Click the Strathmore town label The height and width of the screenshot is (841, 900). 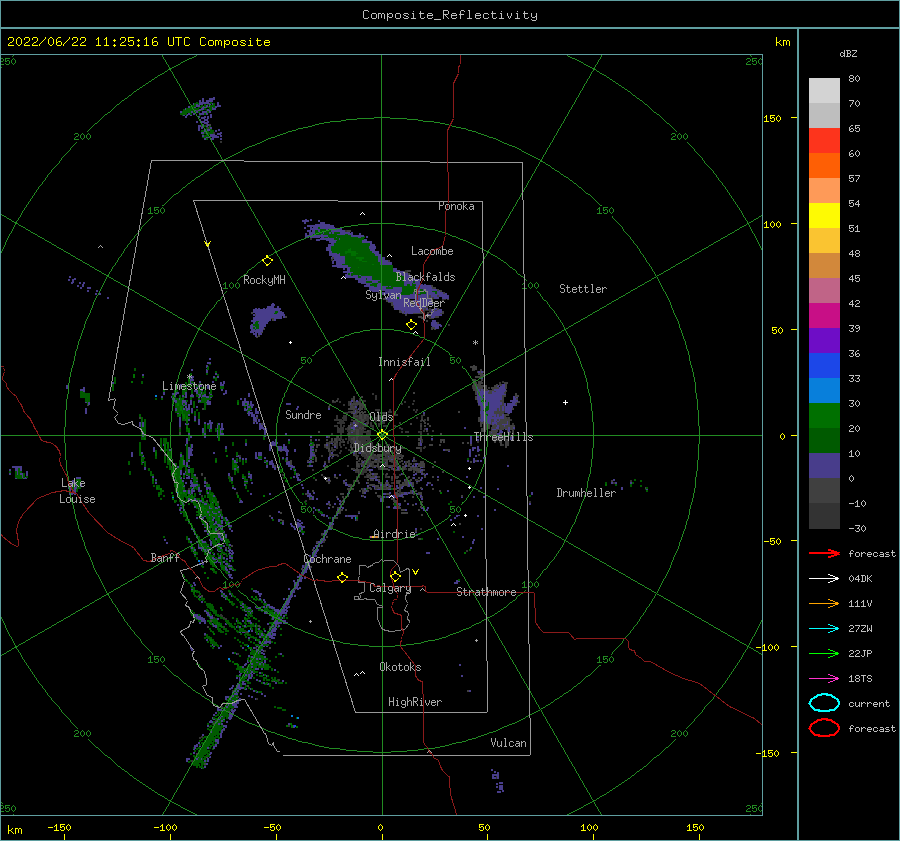(x=486, y=592)
